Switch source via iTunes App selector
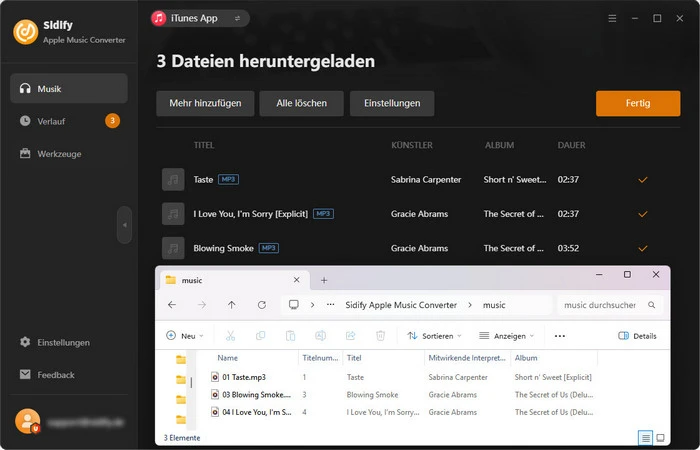Viewport: 700px width, 450px height. 200,18
